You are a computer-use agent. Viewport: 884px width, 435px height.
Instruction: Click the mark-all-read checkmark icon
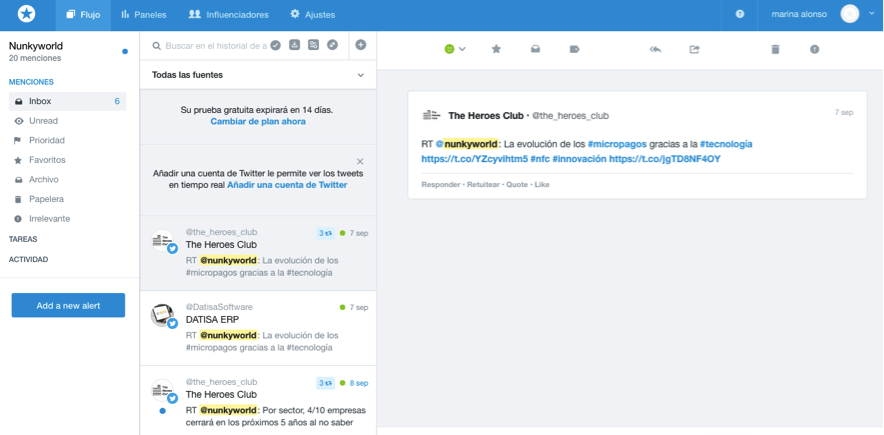click(x=275, y=46)
